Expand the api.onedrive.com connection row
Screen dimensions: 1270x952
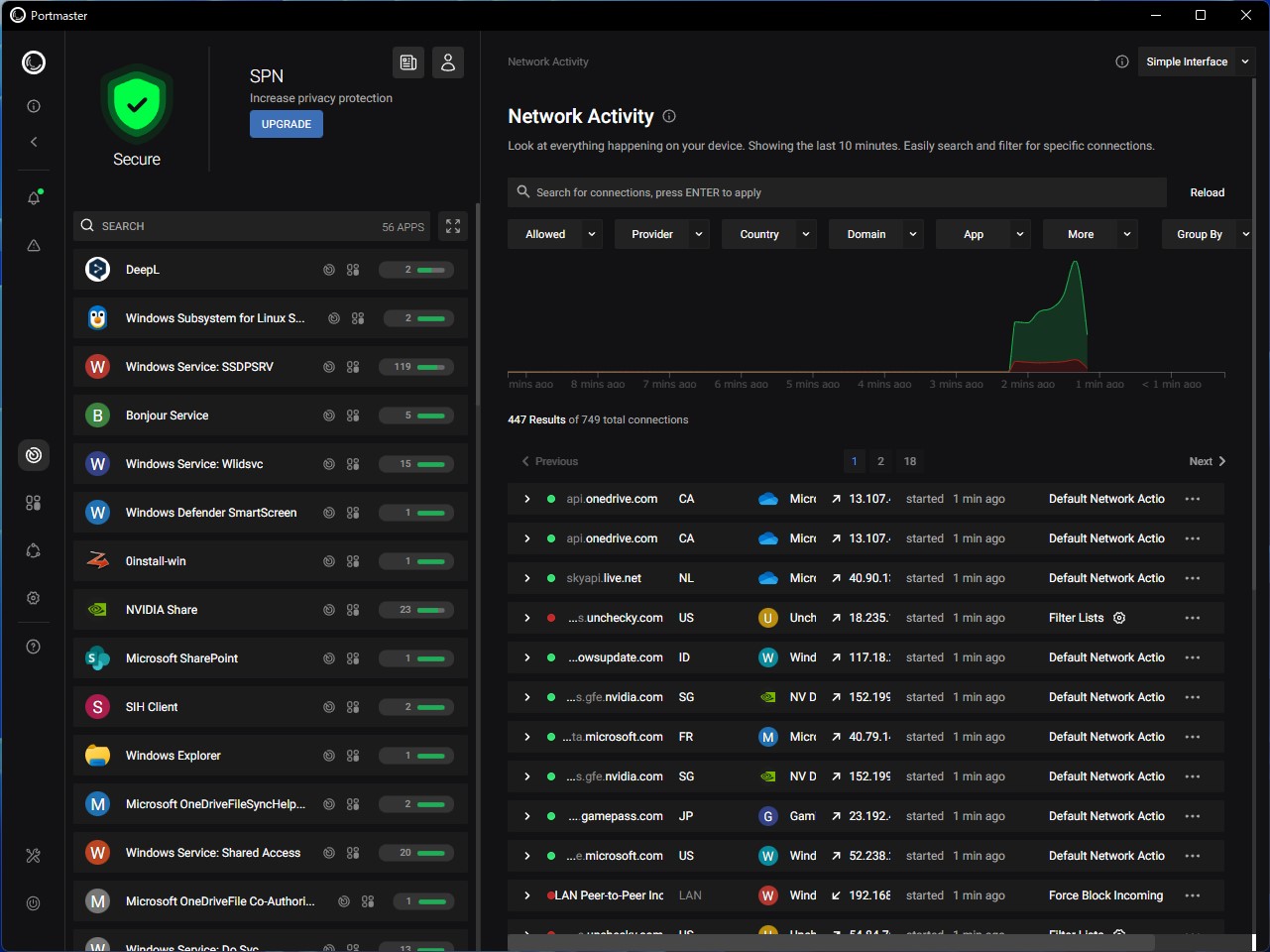pyautogui.click(x=526, y=499)
